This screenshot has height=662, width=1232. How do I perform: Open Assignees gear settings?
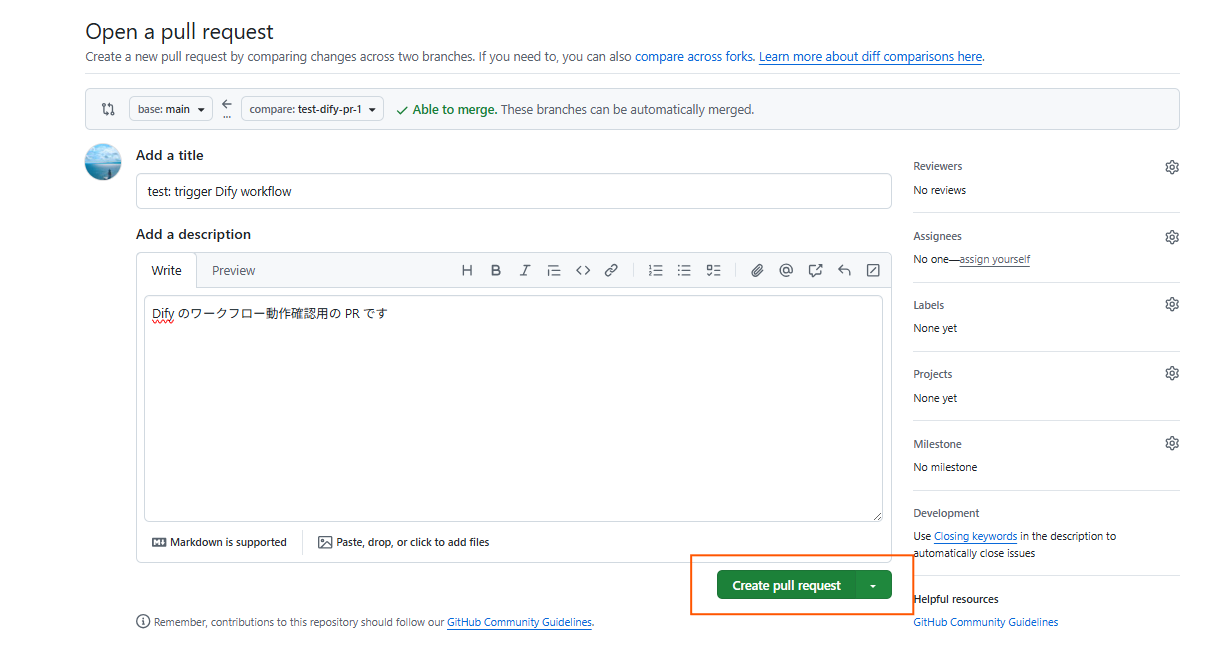click(1172, 237)
